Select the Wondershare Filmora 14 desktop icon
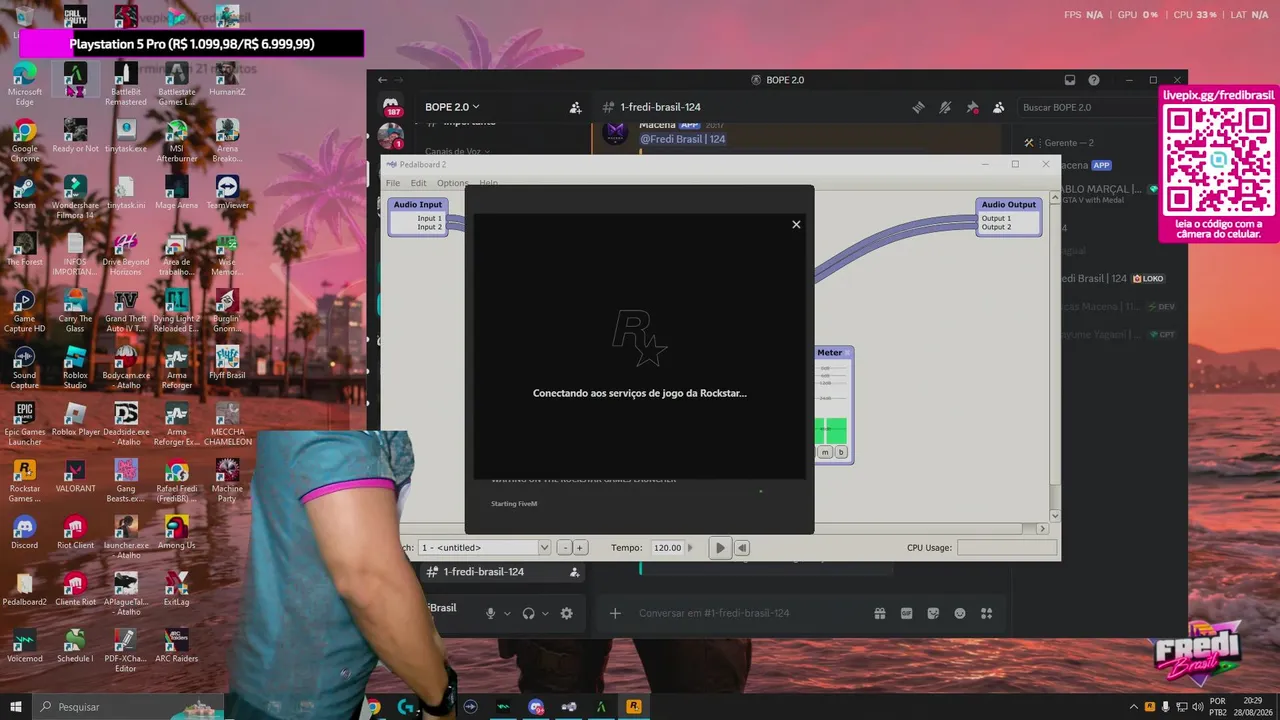The height and width of the screenshot is (720, 1280). click(75, 197)
